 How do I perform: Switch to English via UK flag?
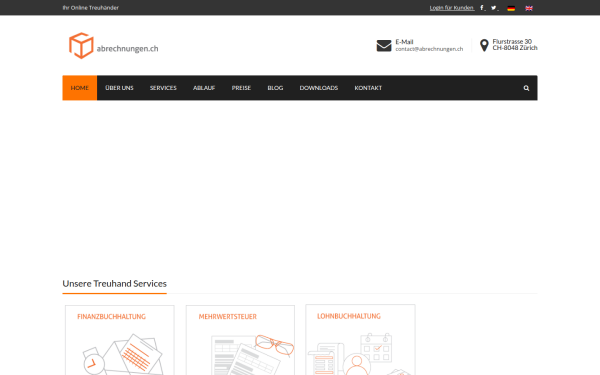point(529,8)
